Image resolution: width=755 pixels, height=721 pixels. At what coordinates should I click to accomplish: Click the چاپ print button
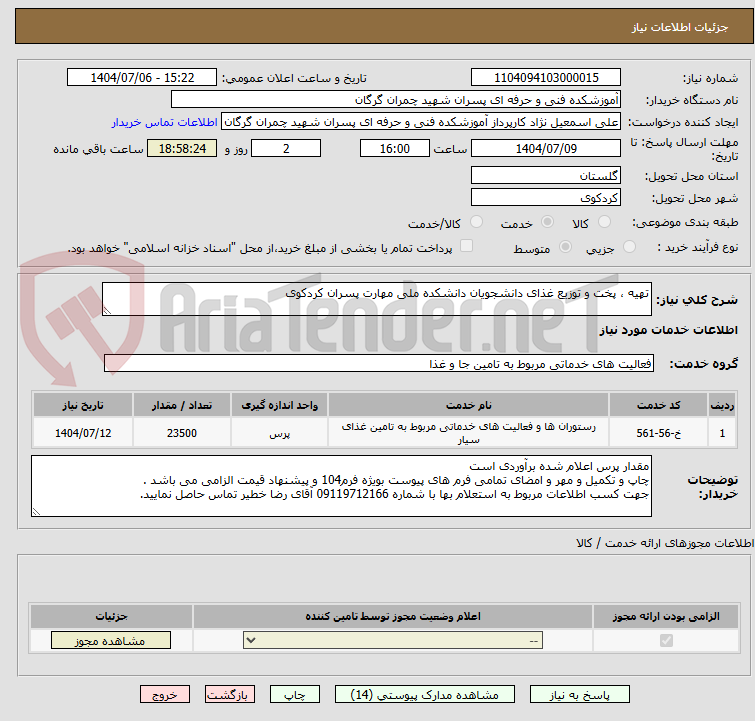point(295,695)
